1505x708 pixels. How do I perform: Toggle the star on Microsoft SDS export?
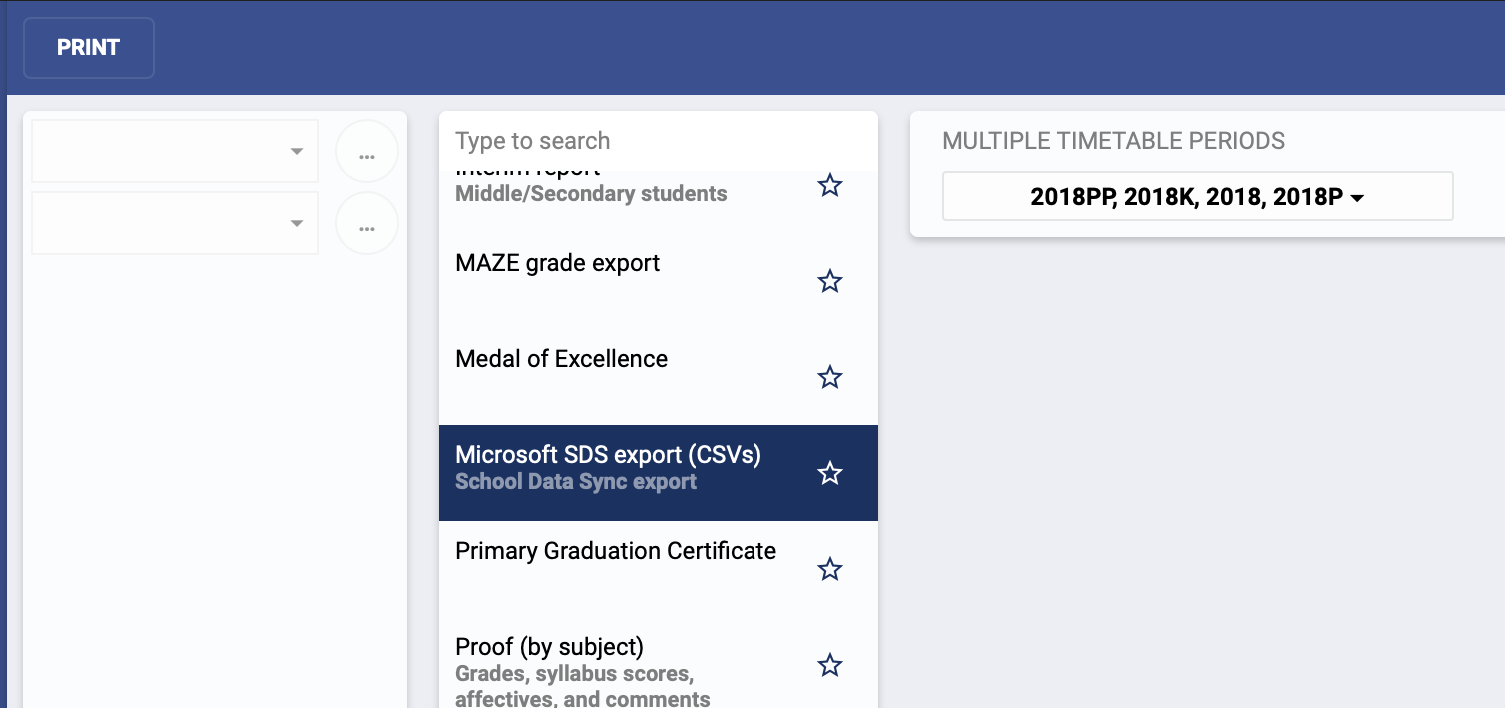click(x=829, y=473)
